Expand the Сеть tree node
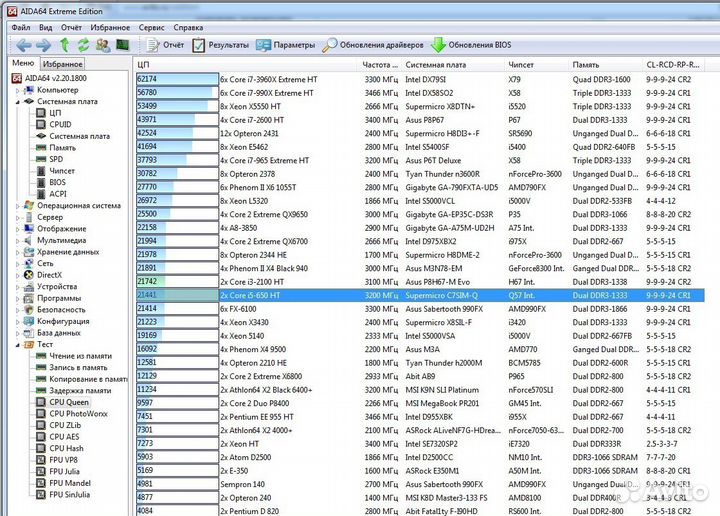Screen dimensions: 720x516 coord(18,264)
